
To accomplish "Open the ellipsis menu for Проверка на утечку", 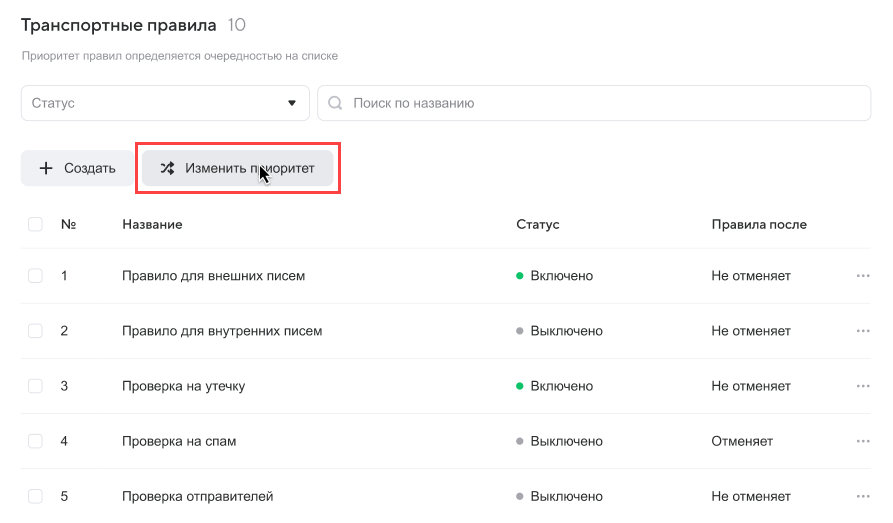I will (x=863, y=386).
